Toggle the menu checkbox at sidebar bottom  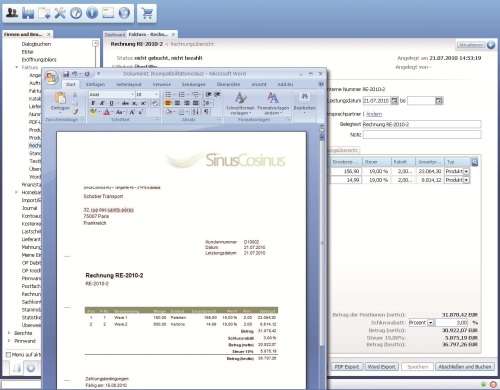tap(9, 355)
